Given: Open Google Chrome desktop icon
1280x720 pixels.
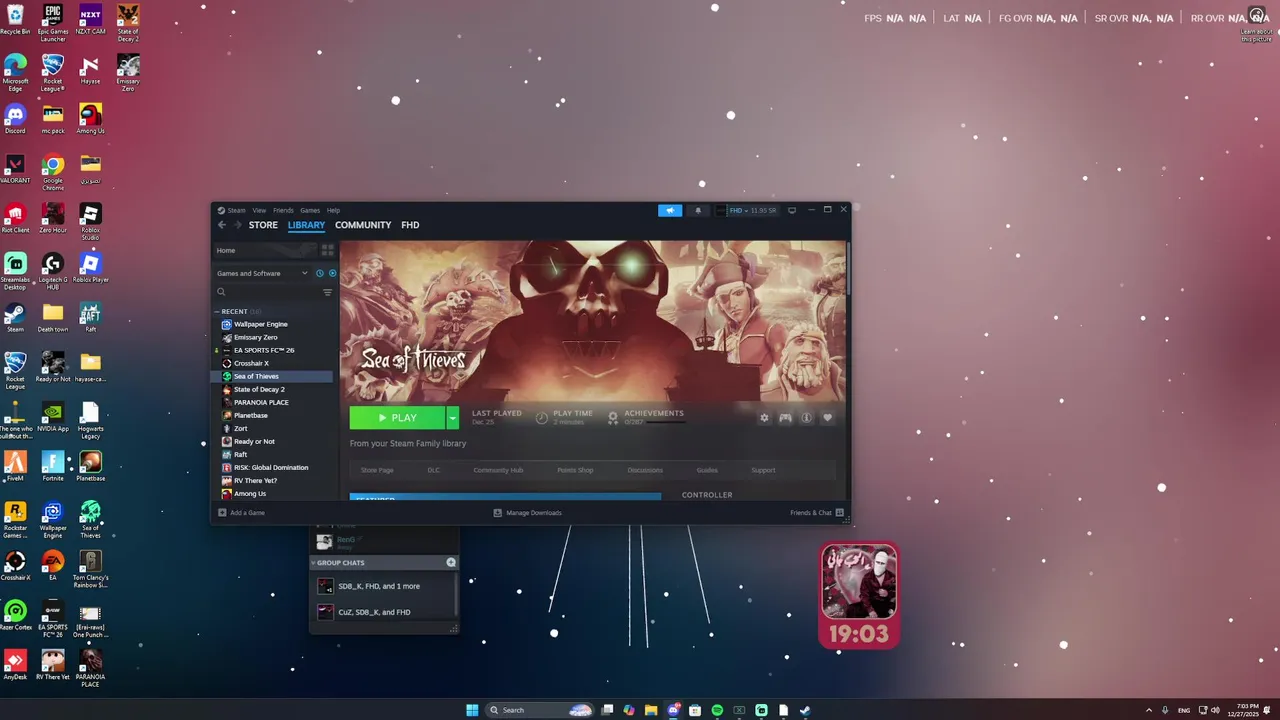Looking at the screenshot, I should tap(53, 172).
